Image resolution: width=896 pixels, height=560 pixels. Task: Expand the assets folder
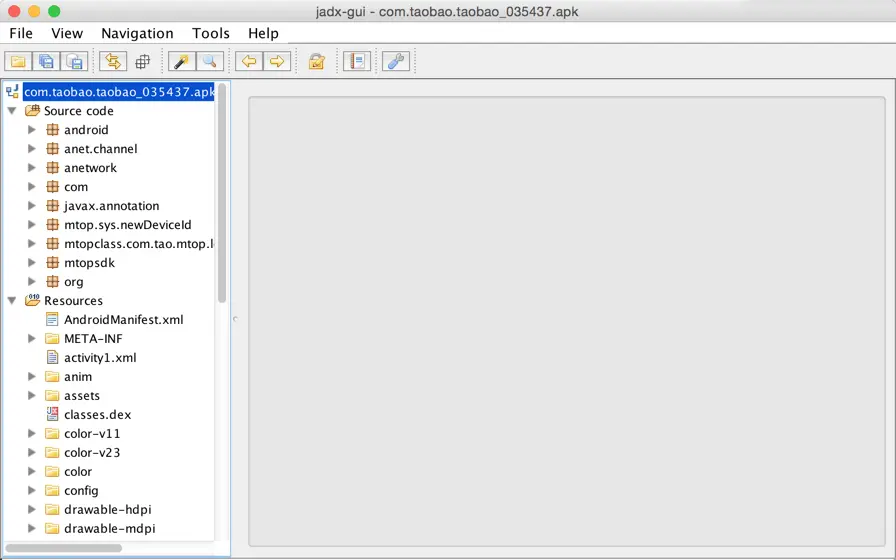coord(32,395)
